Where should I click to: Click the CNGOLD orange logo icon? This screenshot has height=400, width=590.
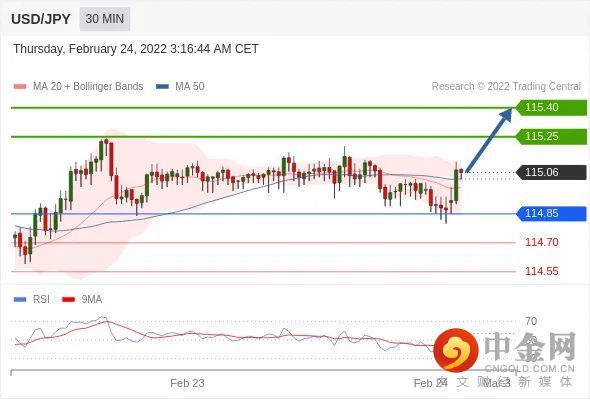(x=456, y=350)
